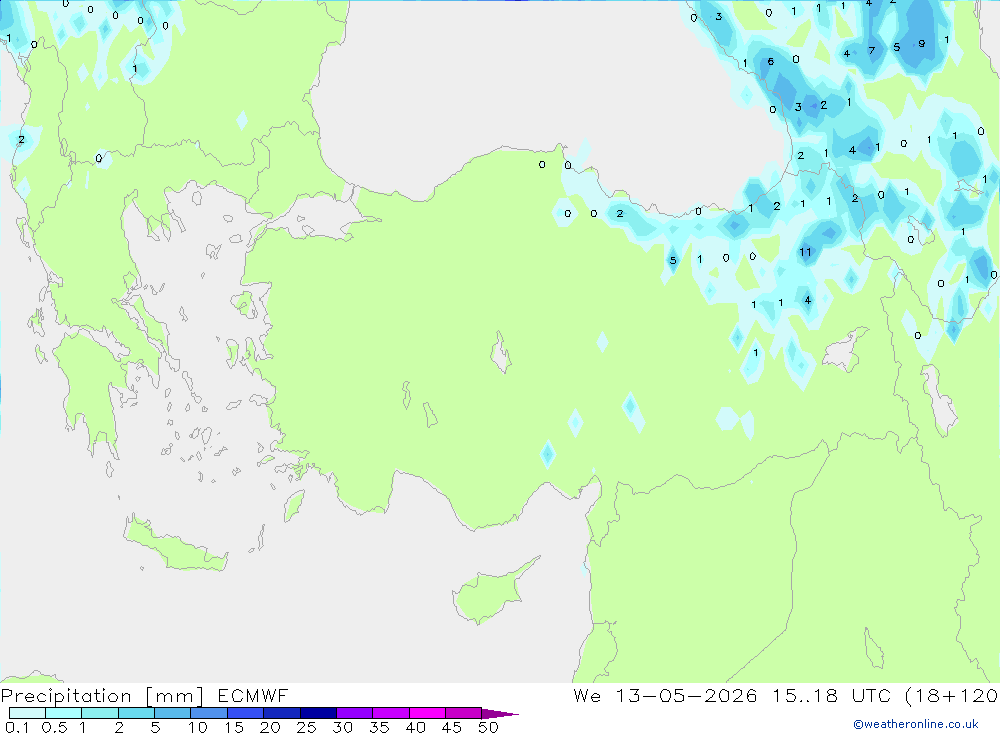Viewport: 1000px width, 733px height.
Task: Click the legend label '0.1'
Action: tap(17, 727)
